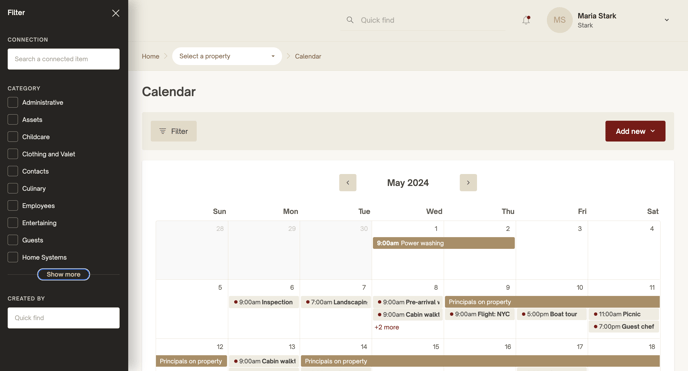Viewport: 688px width, 371px height.
Task: Select the Contacts category checkbox
Action: (x=13, y=171)
